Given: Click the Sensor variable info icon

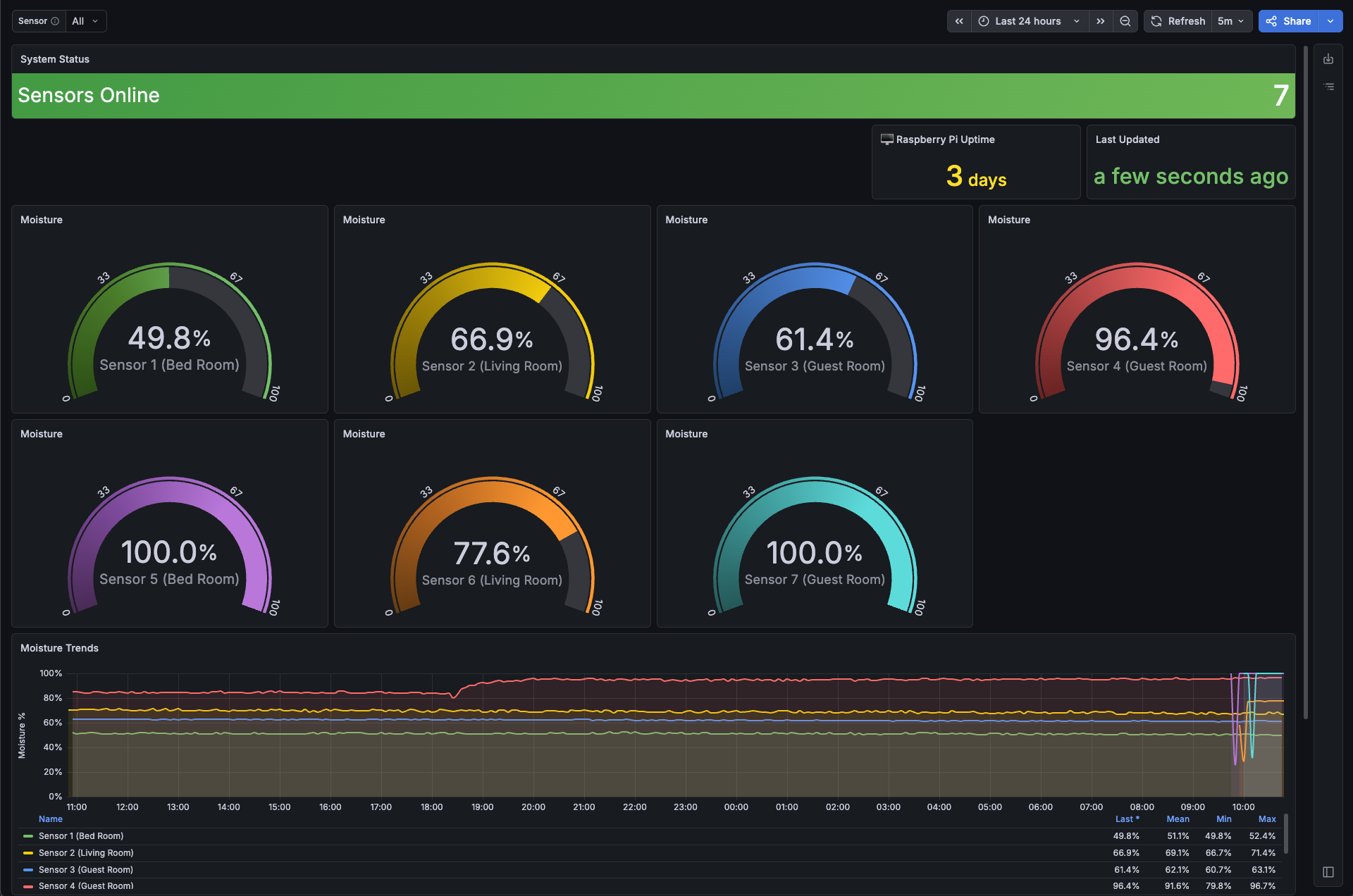Looking at the screenshot, I should click(55, 21).
